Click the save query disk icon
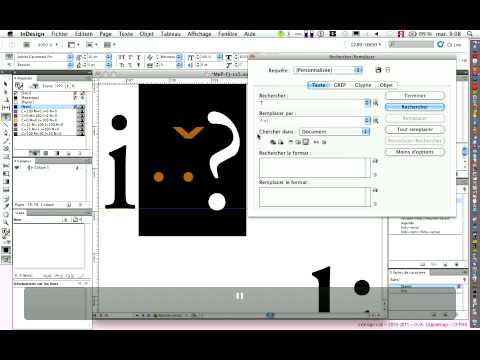 pos(378,70)
